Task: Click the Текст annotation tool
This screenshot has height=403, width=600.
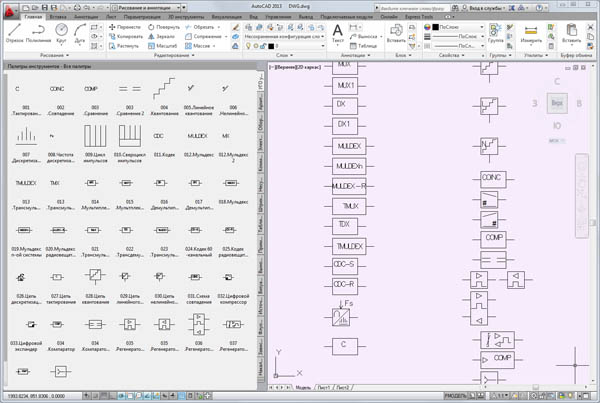Action: point(337,33)
